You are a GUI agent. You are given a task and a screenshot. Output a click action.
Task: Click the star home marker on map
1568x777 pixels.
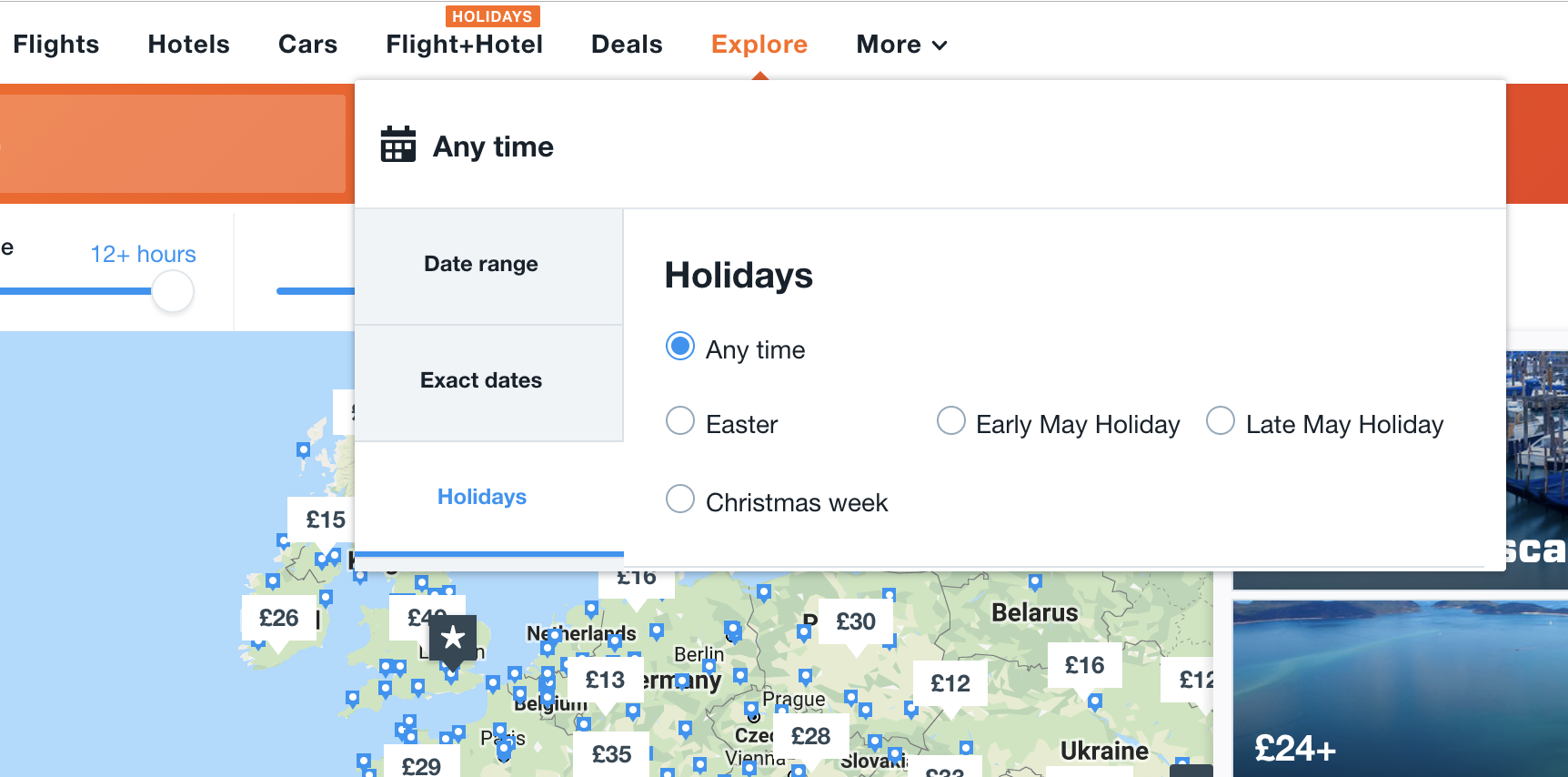point(452,638)
